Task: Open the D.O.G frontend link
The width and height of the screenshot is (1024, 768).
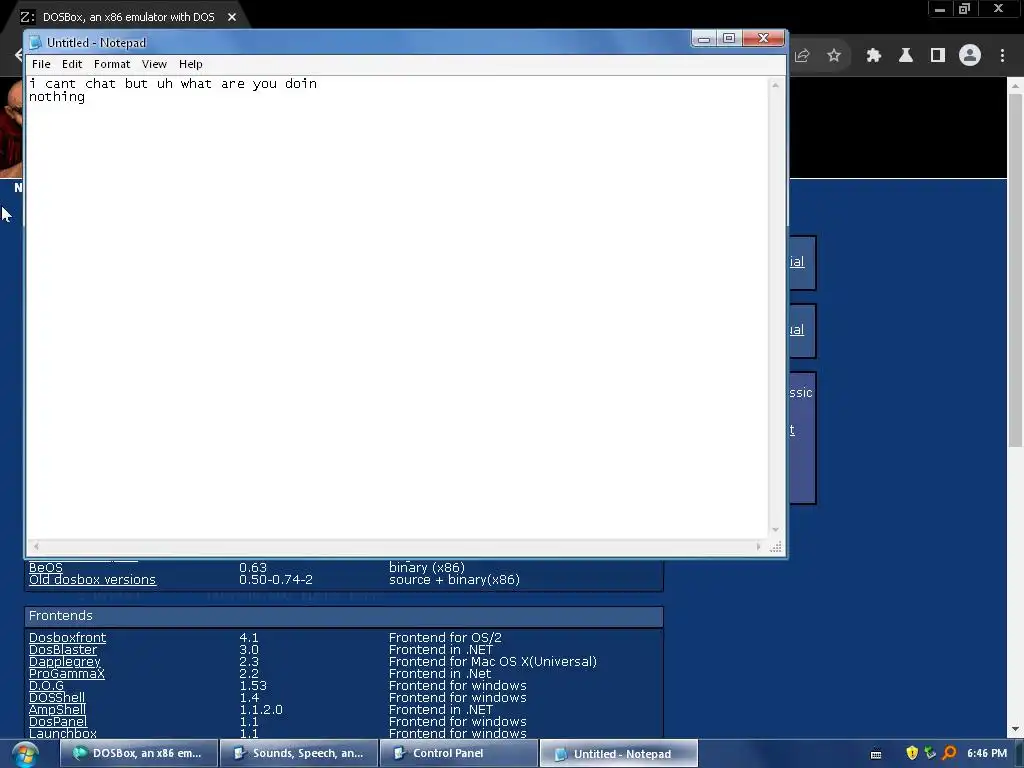Action: [x=46, y=686]
